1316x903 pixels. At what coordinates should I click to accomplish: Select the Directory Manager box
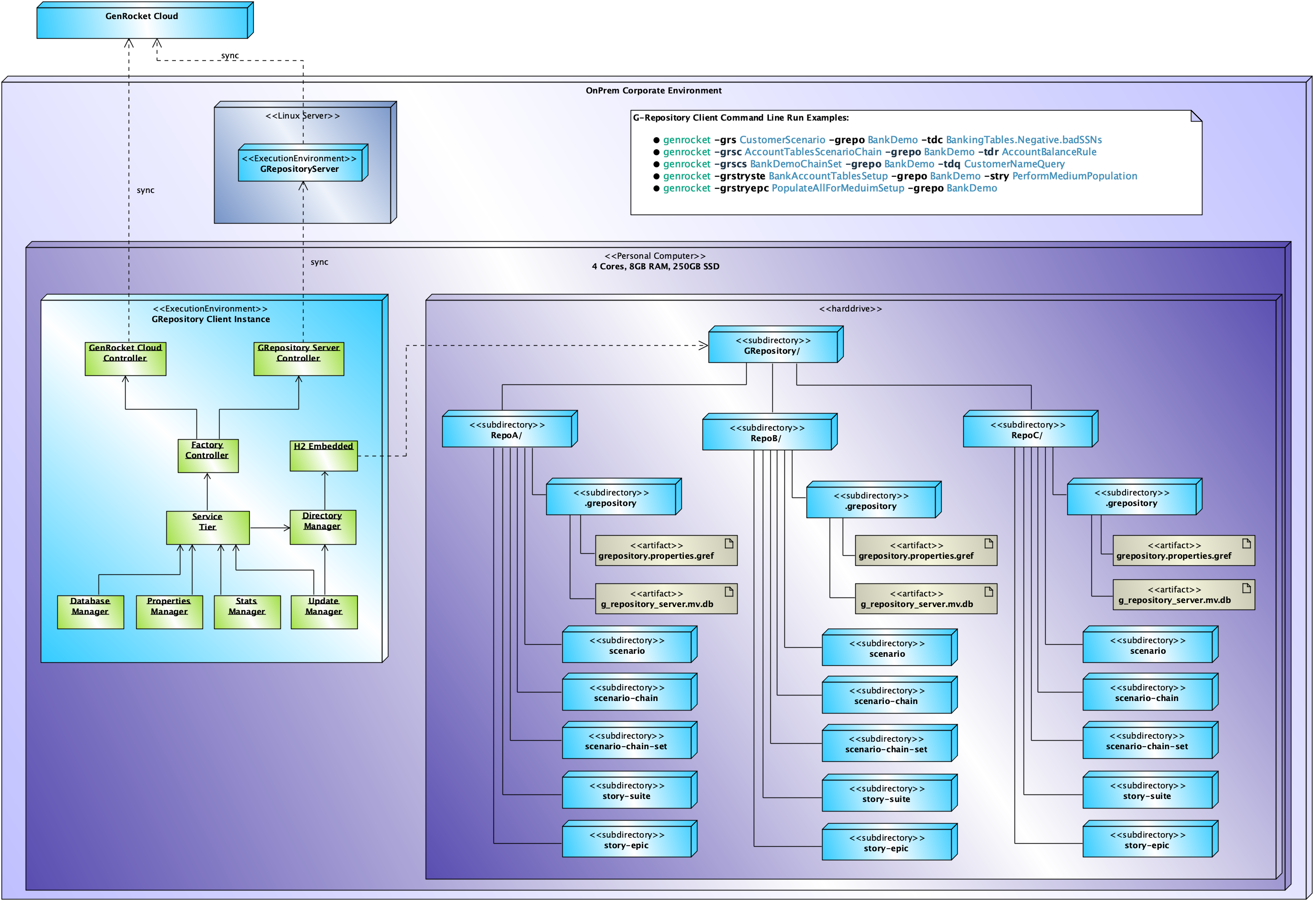coord(322,528)
